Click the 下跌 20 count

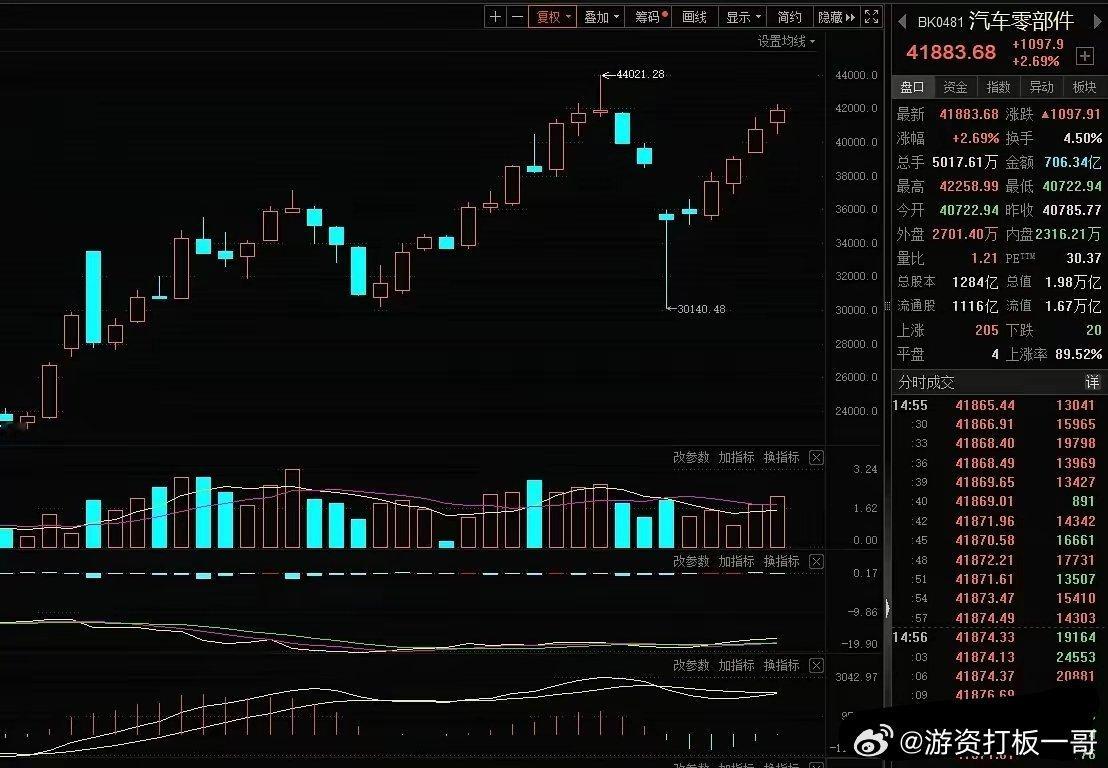(x=1093, y=330)
